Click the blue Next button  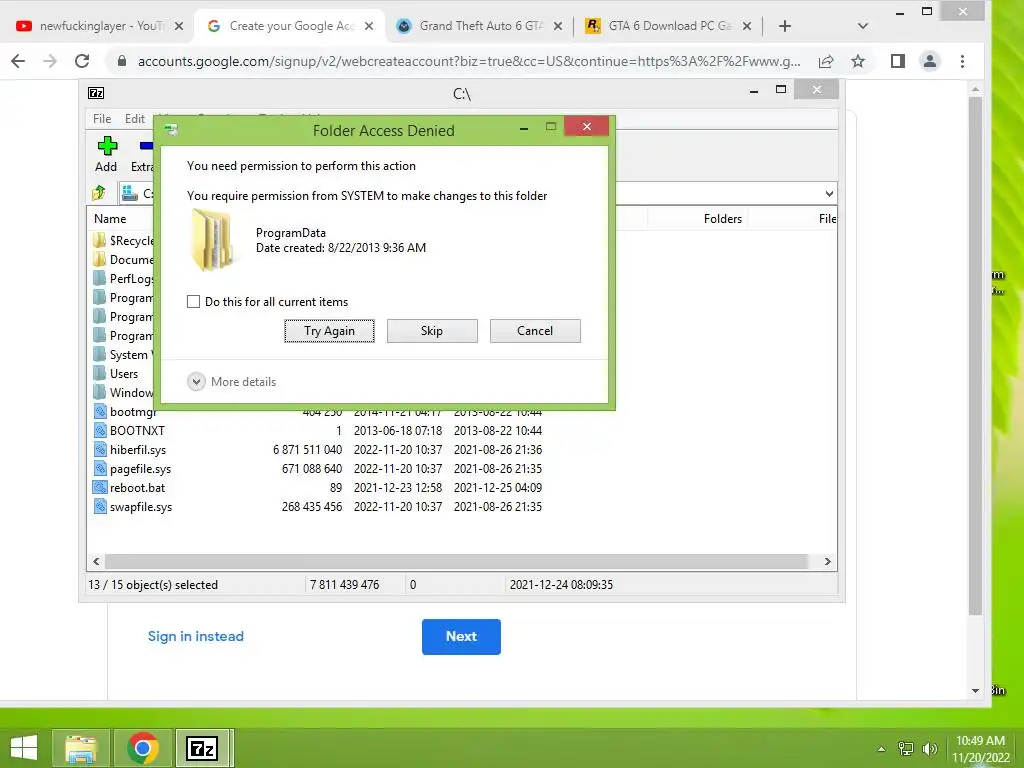click(461, 637)
